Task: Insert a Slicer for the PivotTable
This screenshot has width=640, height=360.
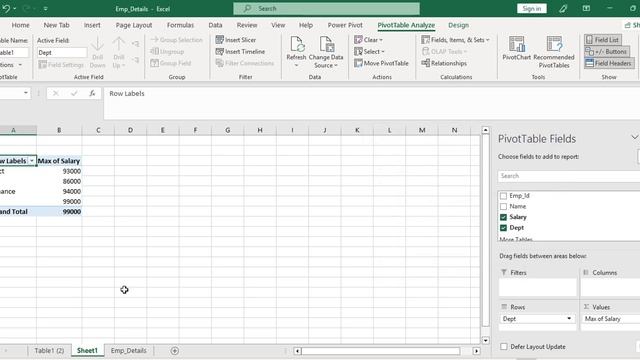Action: [x=236, y=40]
